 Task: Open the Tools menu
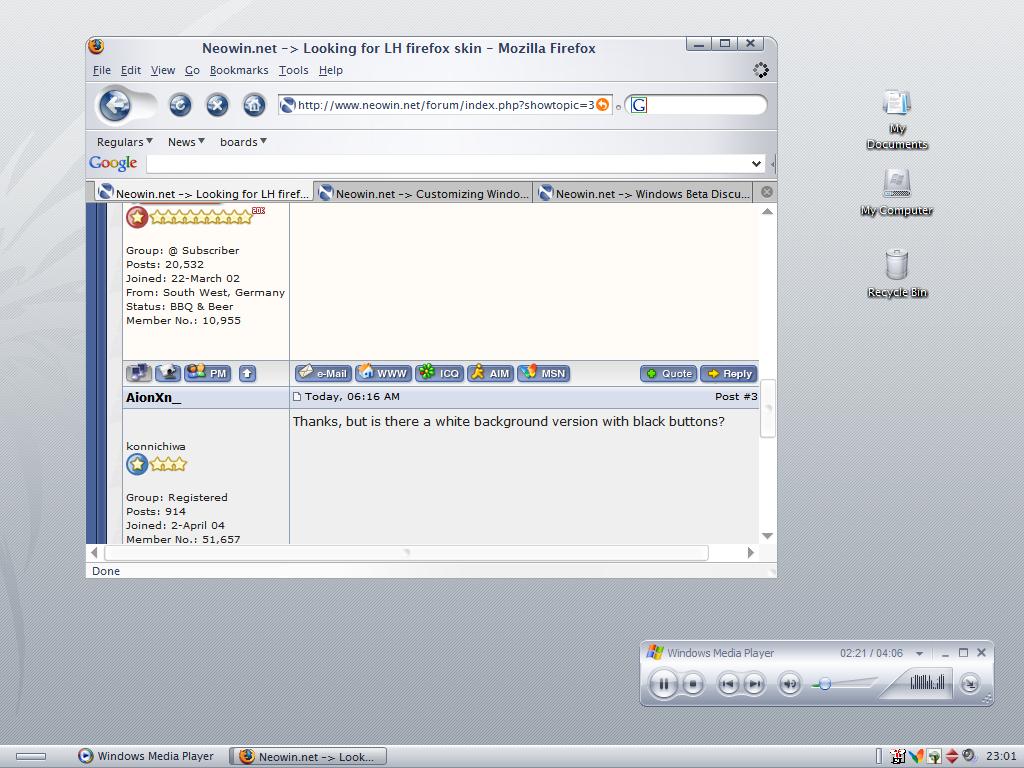[293, 70]
